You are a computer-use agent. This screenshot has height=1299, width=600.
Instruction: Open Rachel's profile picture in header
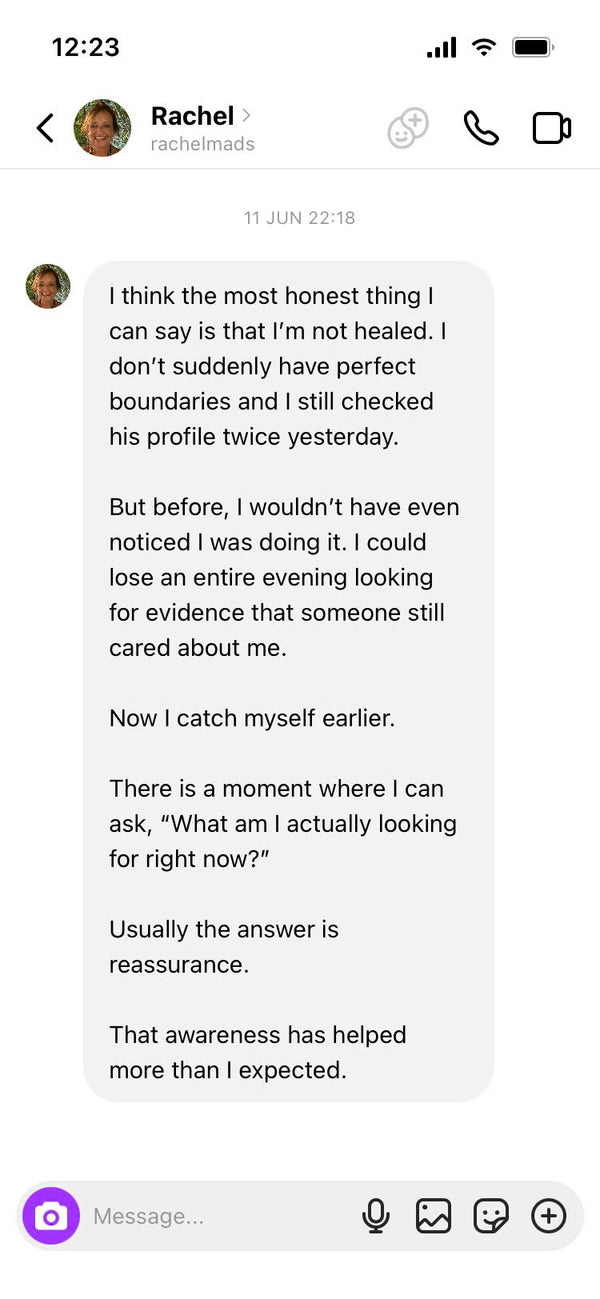coord(102,128)
